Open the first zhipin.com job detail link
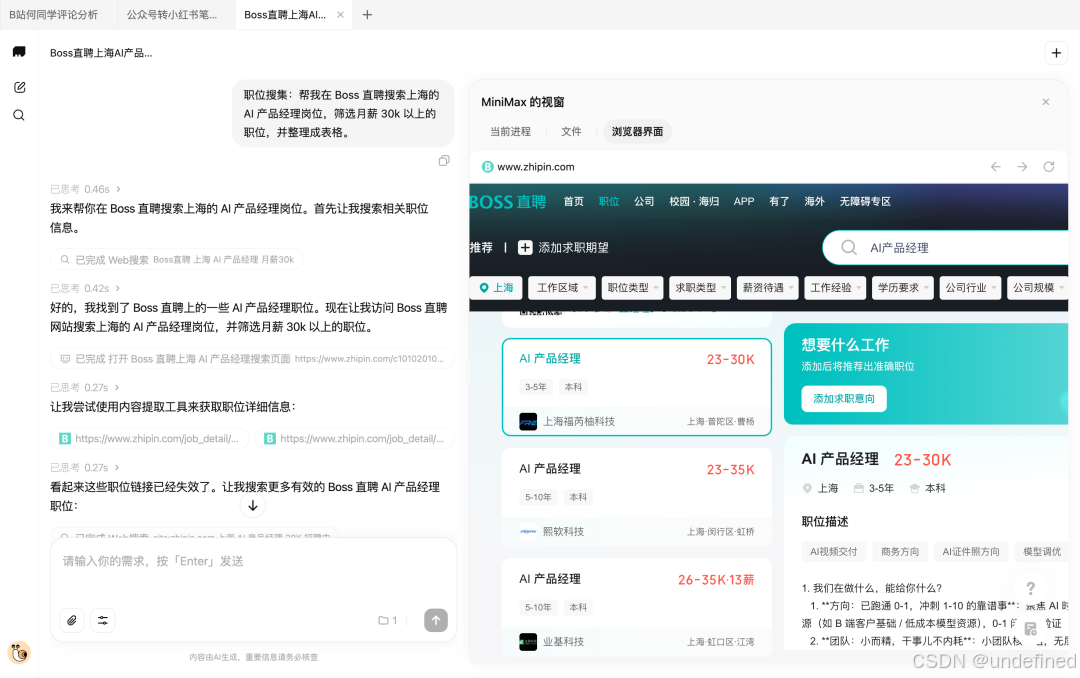 [149, 438]
